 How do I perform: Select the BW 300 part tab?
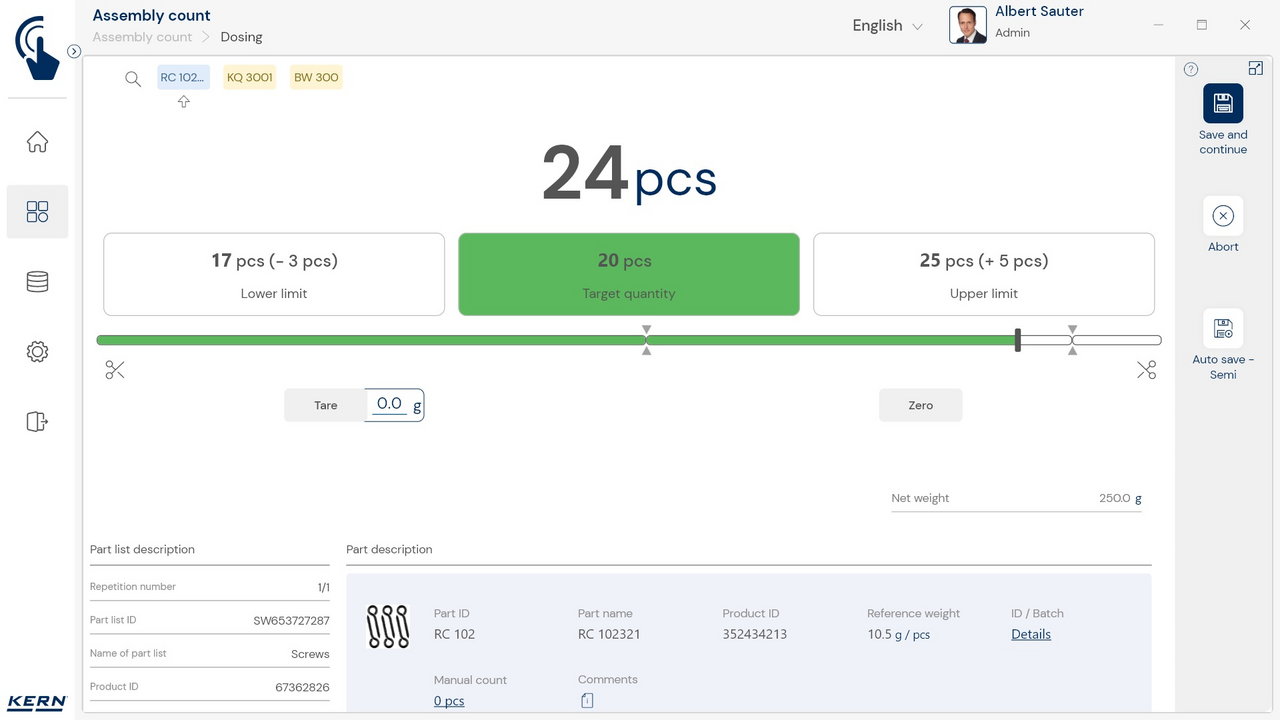(316, 78)
